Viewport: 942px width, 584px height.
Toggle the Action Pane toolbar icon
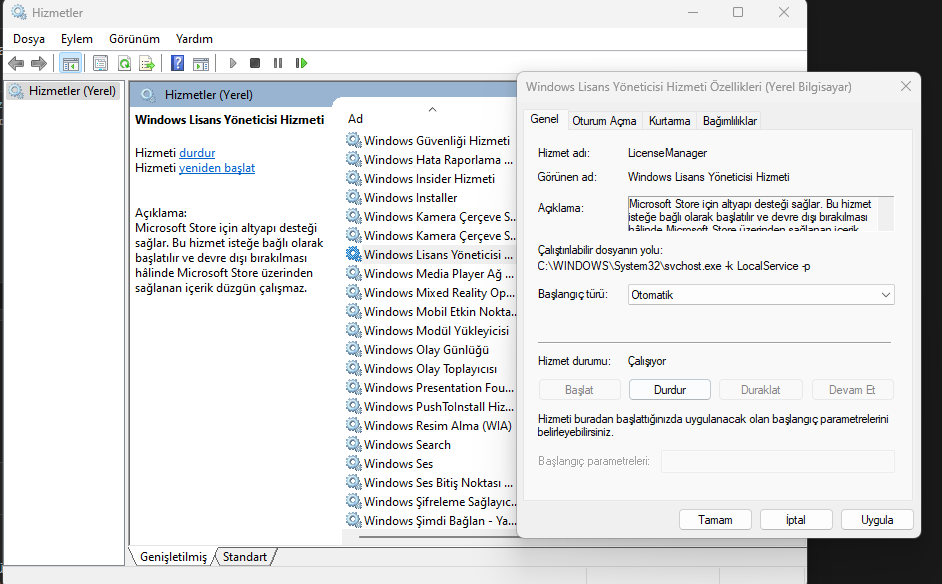click(201, 63)
